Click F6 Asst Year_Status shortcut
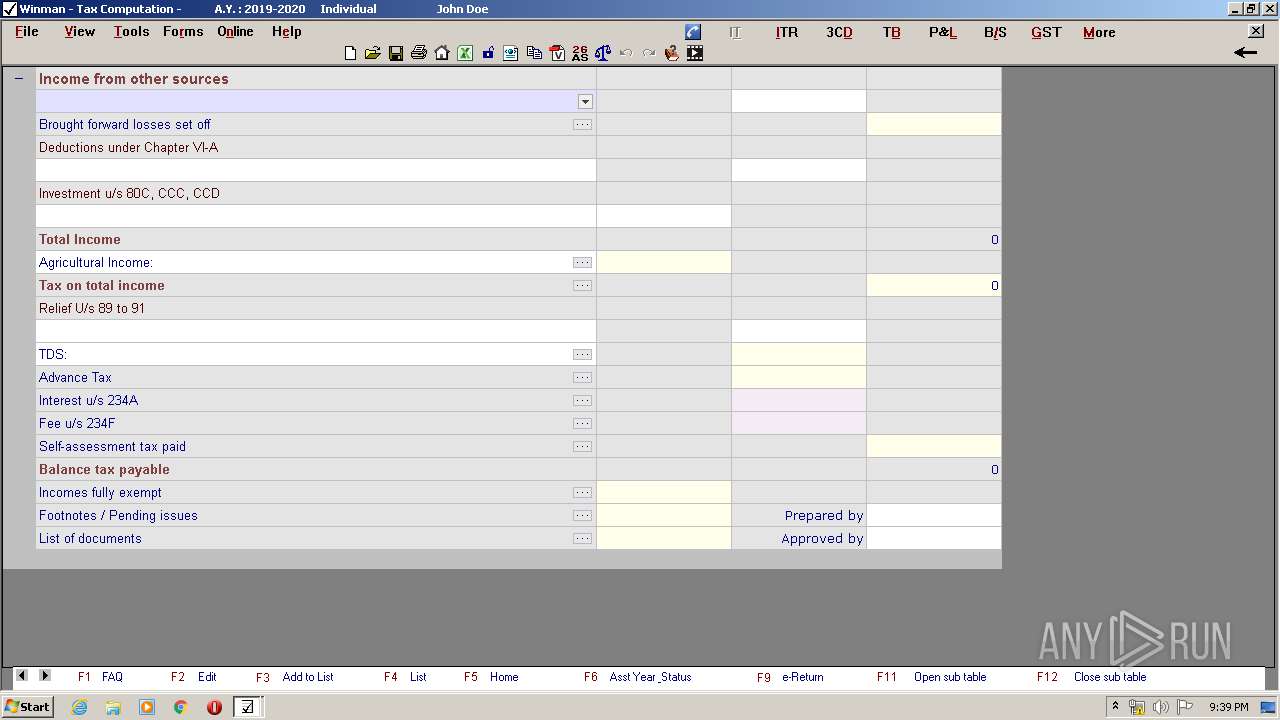Image resolution: width=1280 pixels, height=720 pixels. (x=638, y=677)
